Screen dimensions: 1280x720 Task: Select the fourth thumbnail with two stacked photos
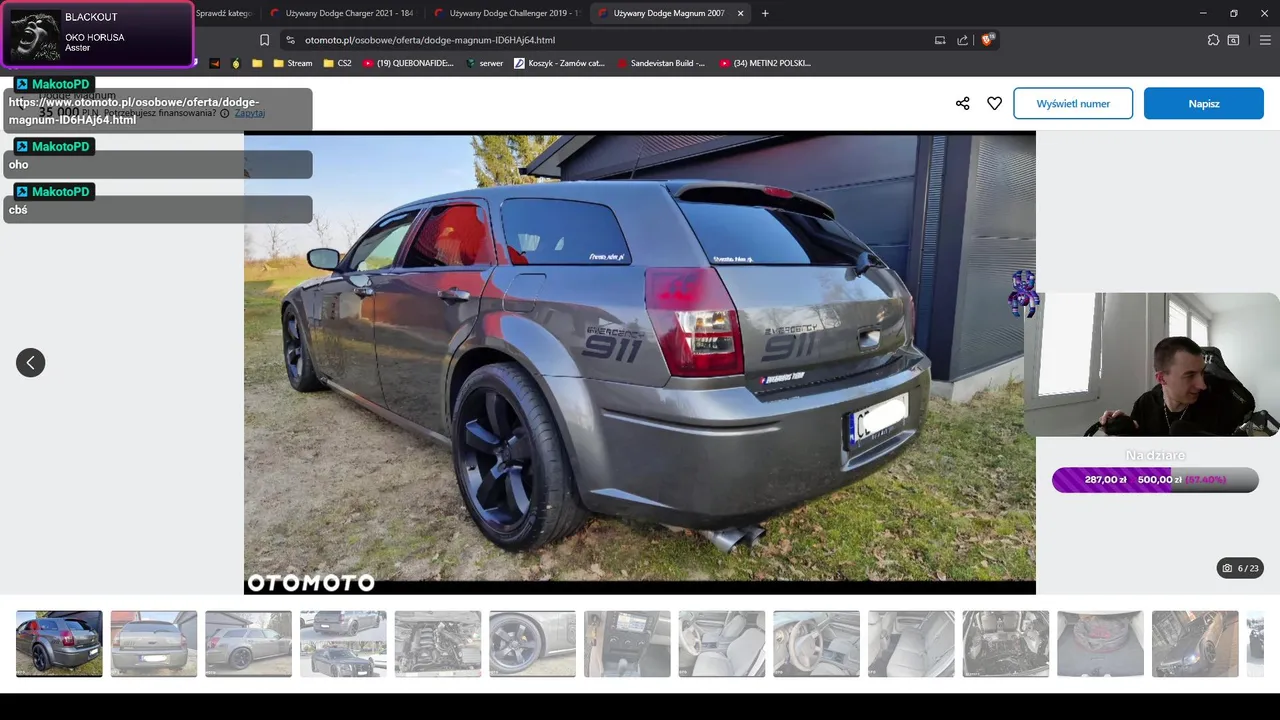[x=343, y=643]
